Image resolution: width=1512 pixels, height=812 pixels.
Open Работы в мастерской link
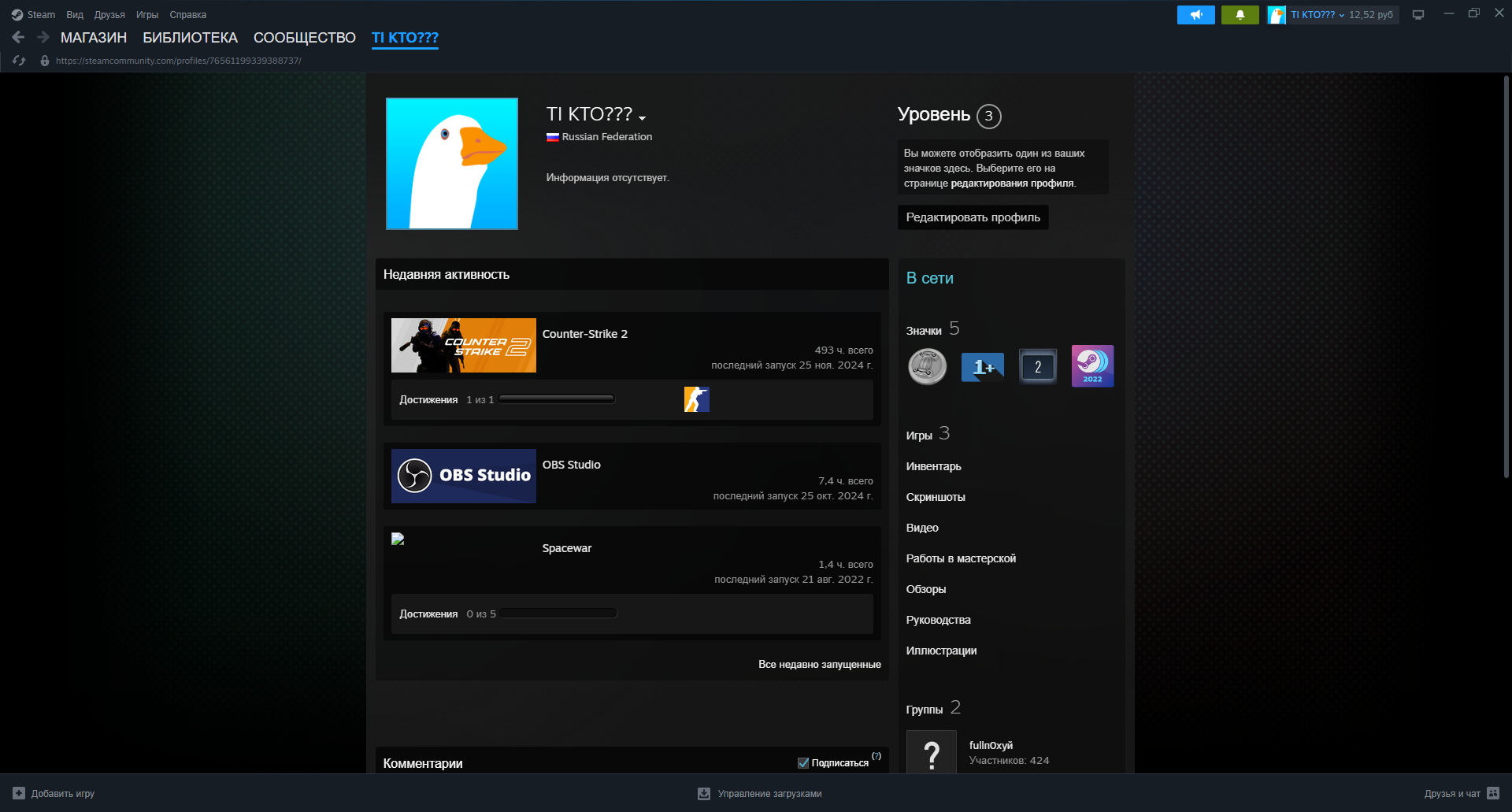tap(961, 558)
